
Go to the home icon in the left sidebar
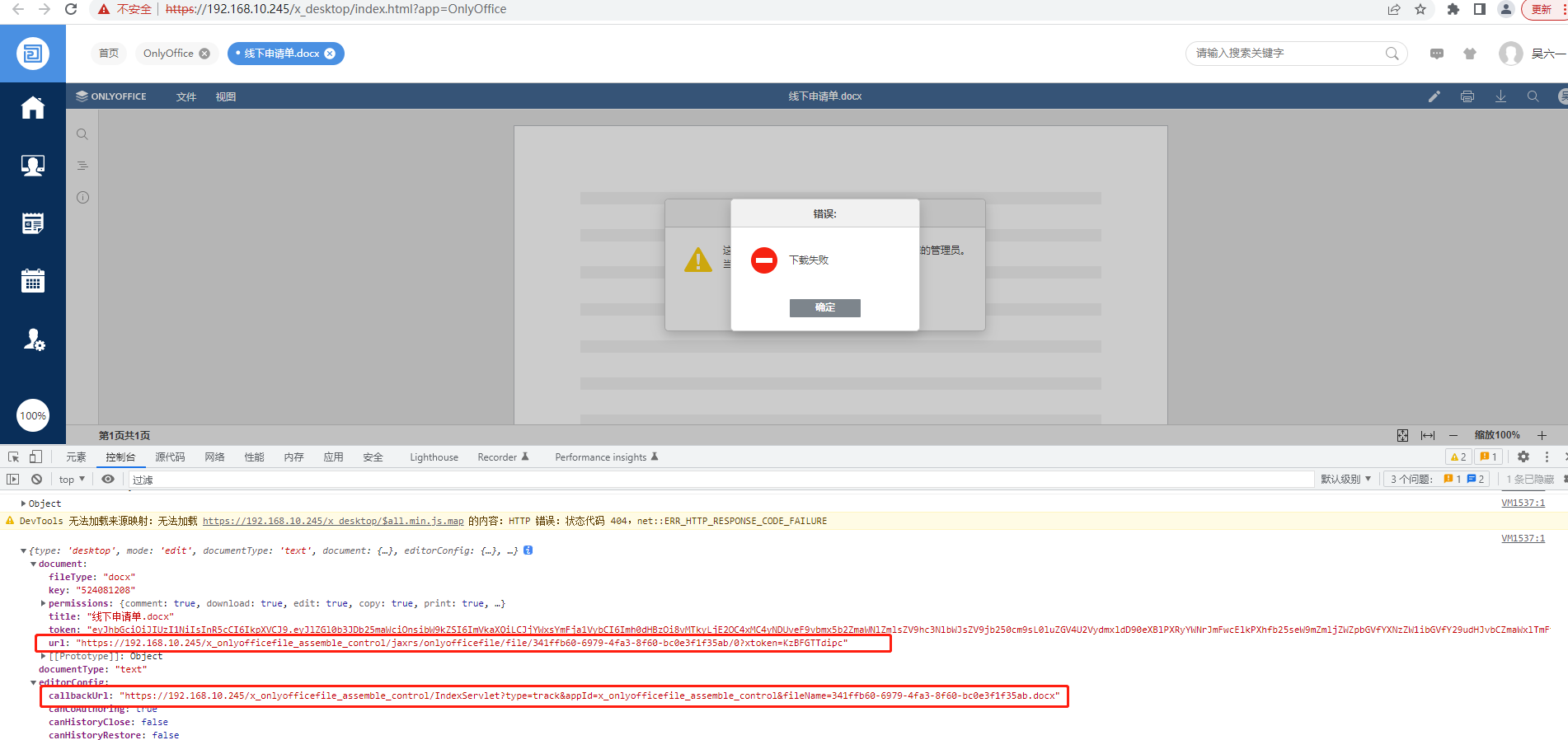(x=33, y=108)
